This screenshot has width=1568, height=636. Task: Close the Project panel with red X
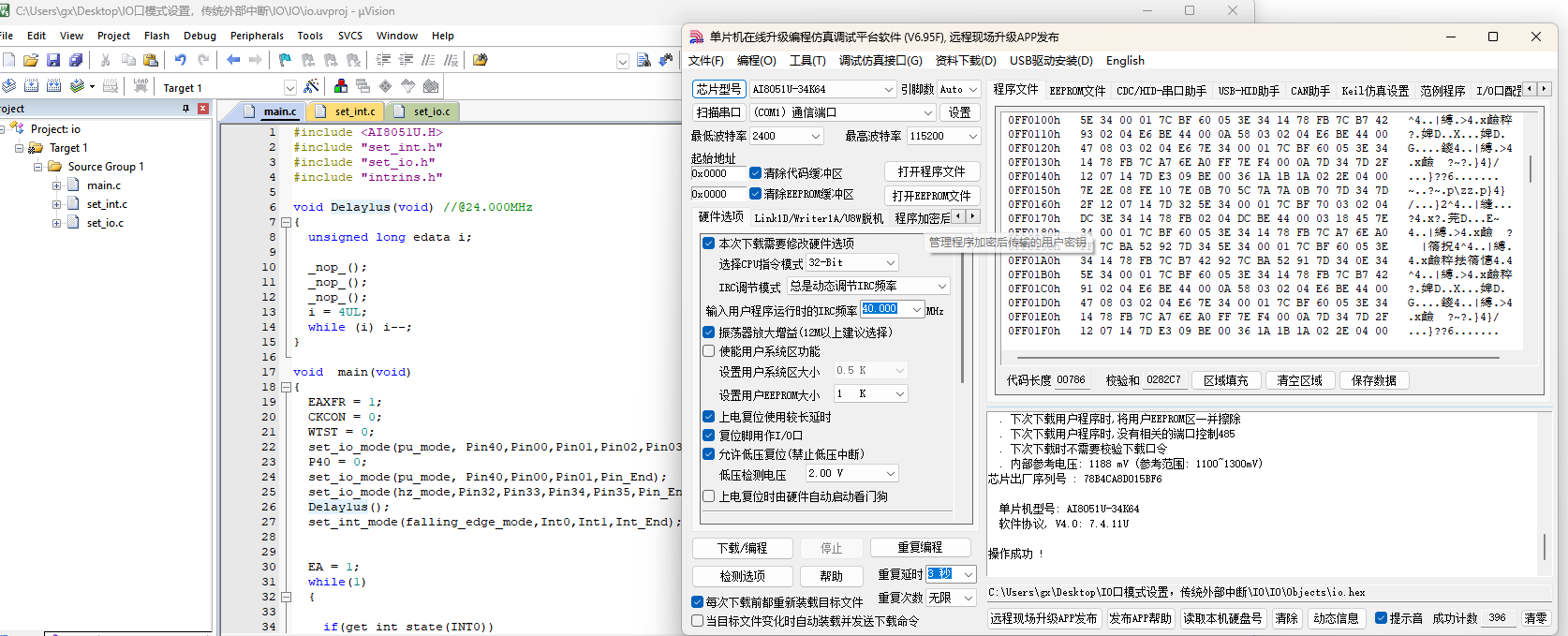click(203, 109)
